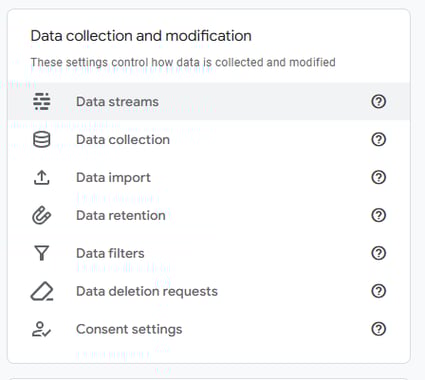This screenshot has width=425, height=380.
Task: Open help for Data streams
Action: click(x=378, y=101)
